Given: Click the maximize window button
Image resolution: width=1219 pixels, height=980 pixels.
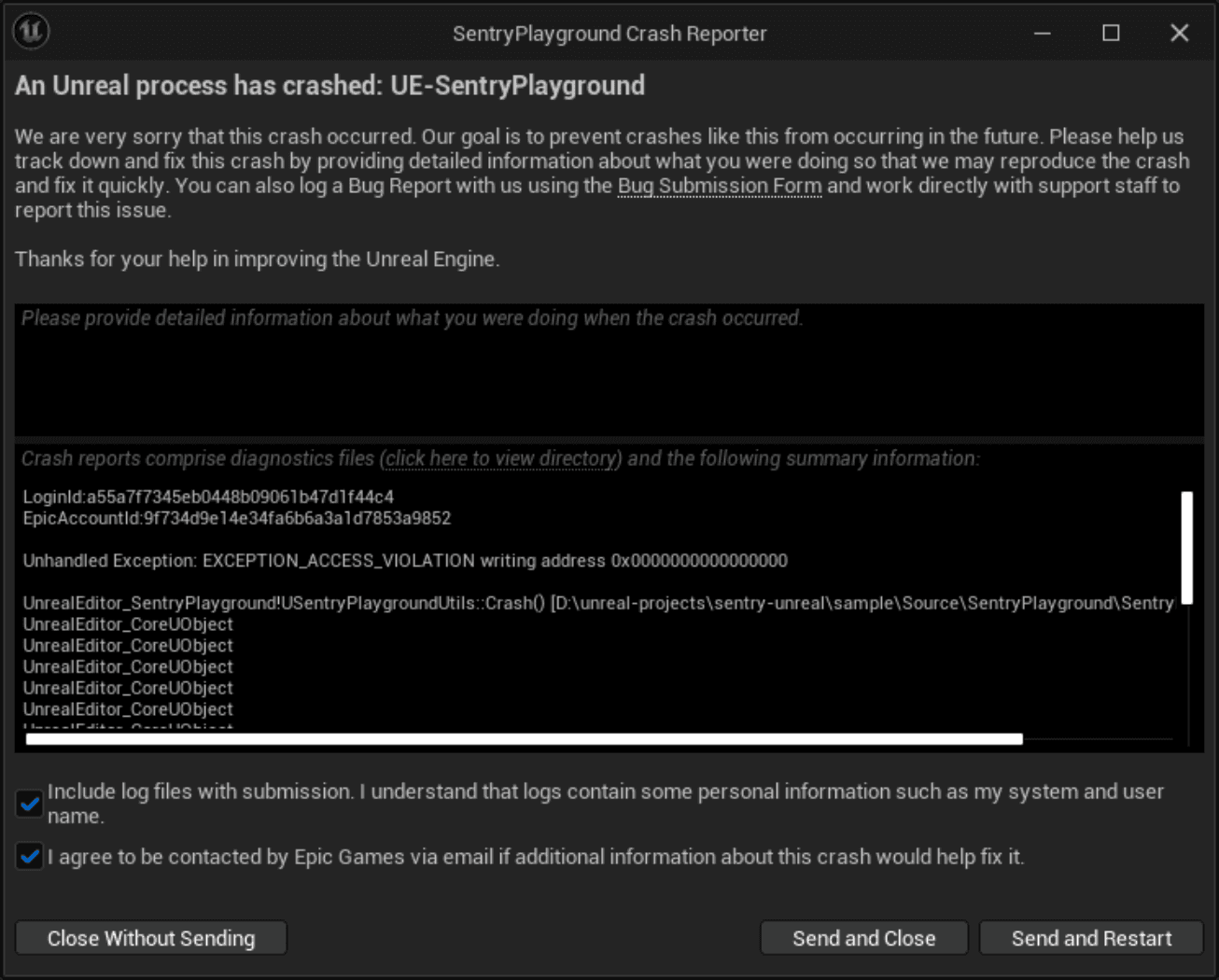Looking at the screenshot, I should click(1111, 33).
